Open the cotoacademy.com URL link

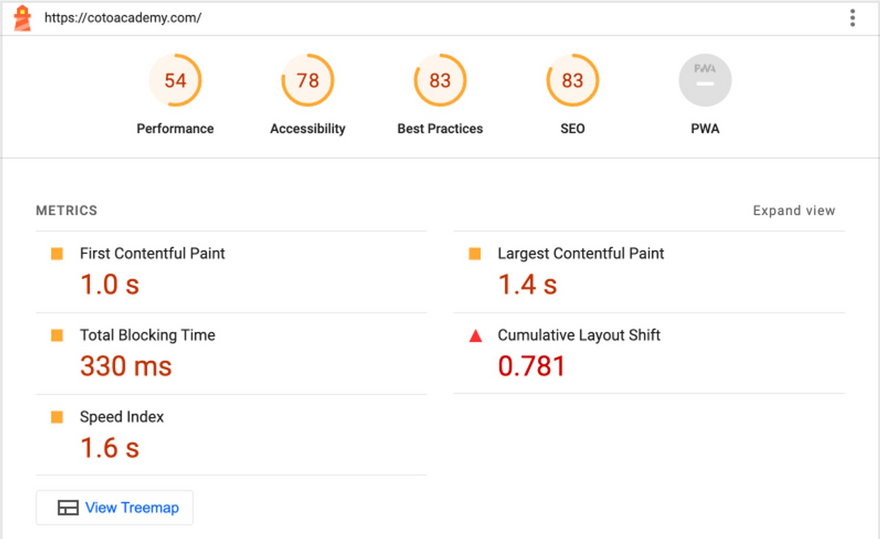point(123,18)
